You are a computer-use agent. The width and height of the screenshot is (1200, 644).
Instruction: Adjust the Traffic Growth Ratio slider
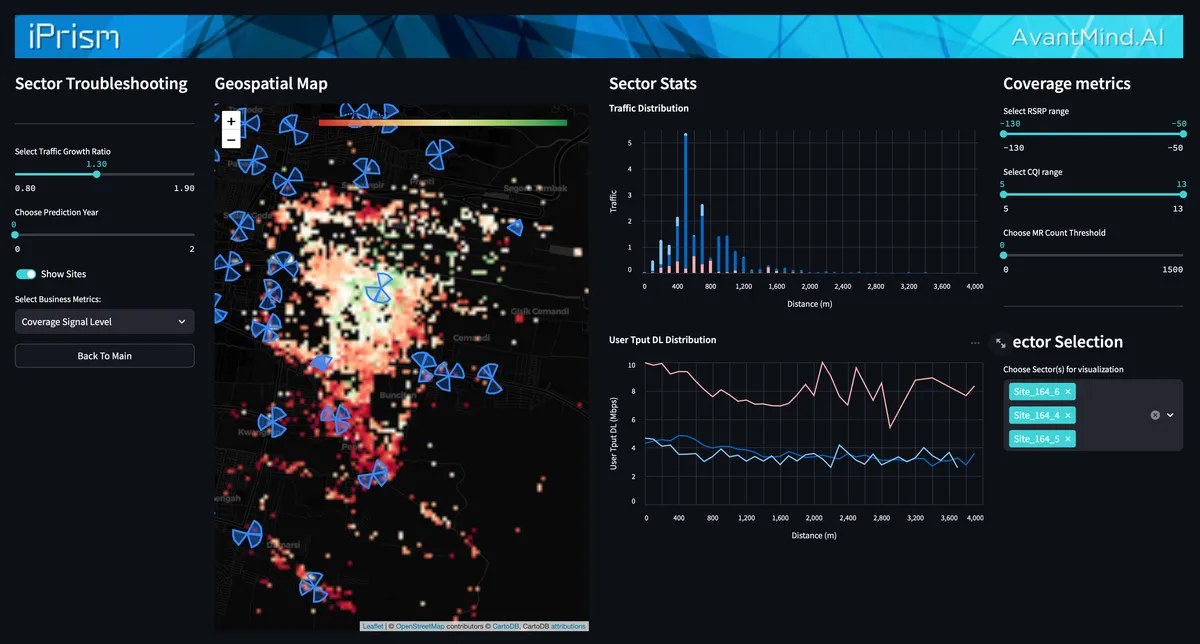pos(96,173)
